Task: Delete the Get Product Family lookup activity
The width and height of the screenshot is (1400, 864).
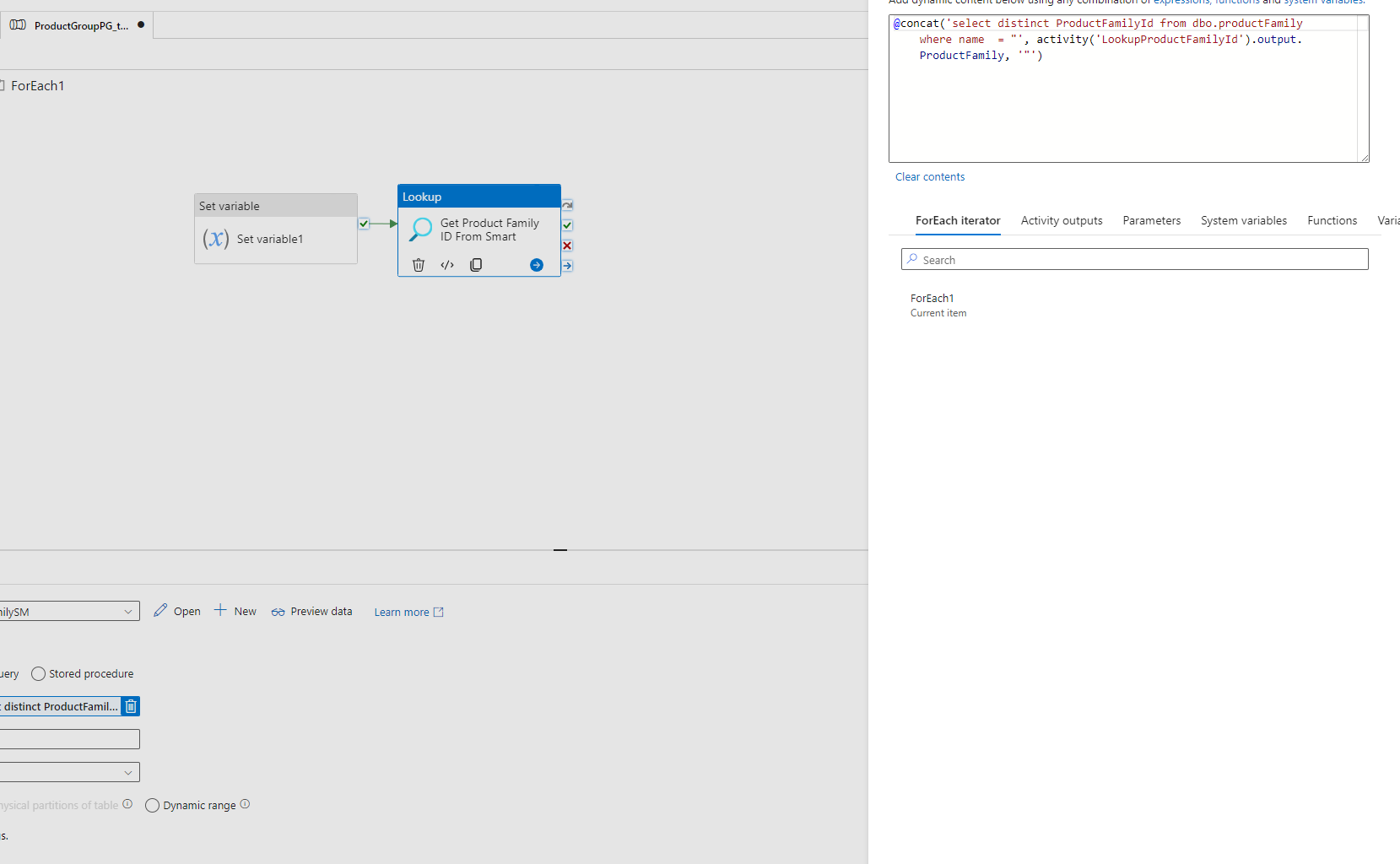Action: click(418, 264)
